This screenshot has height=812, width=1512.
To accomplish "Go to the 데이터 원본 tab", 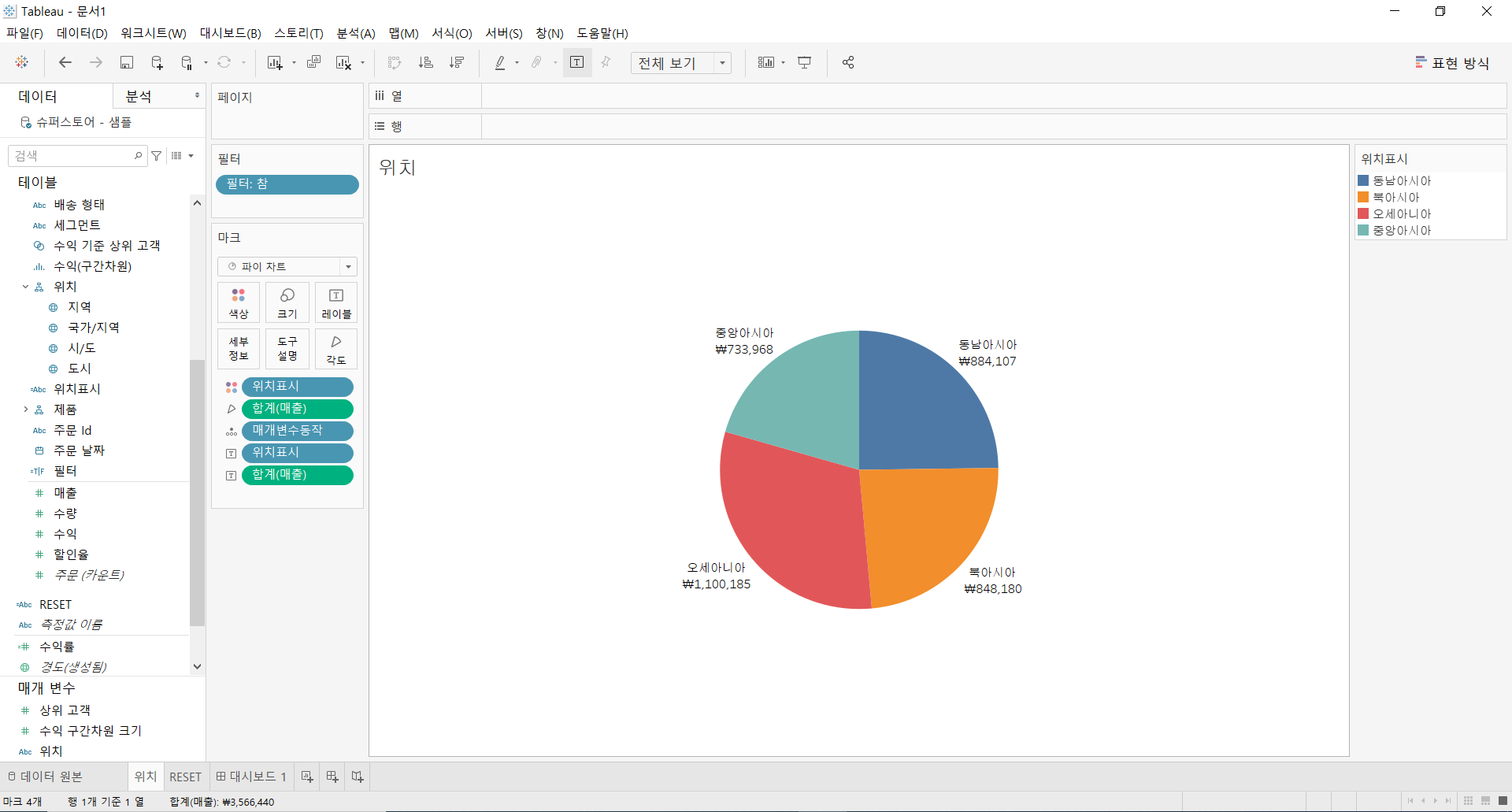I will tap(45, 777).
